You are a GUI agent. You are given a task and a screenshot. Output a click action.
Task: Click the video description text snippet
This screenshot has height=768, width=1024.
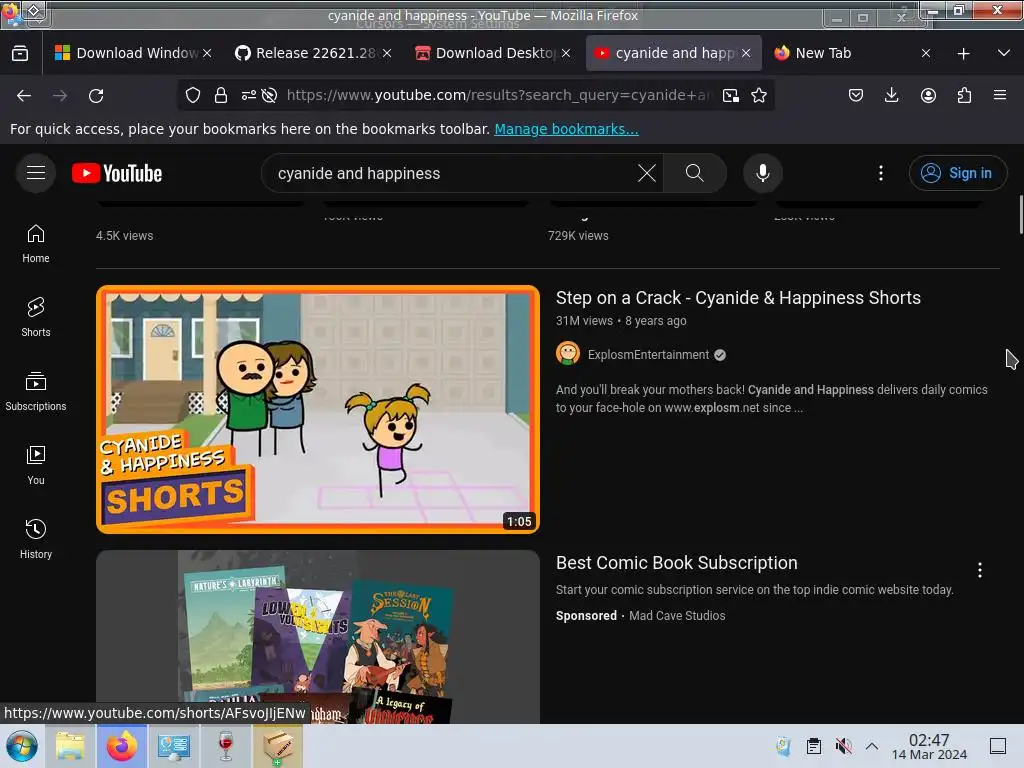click(771, 398)
